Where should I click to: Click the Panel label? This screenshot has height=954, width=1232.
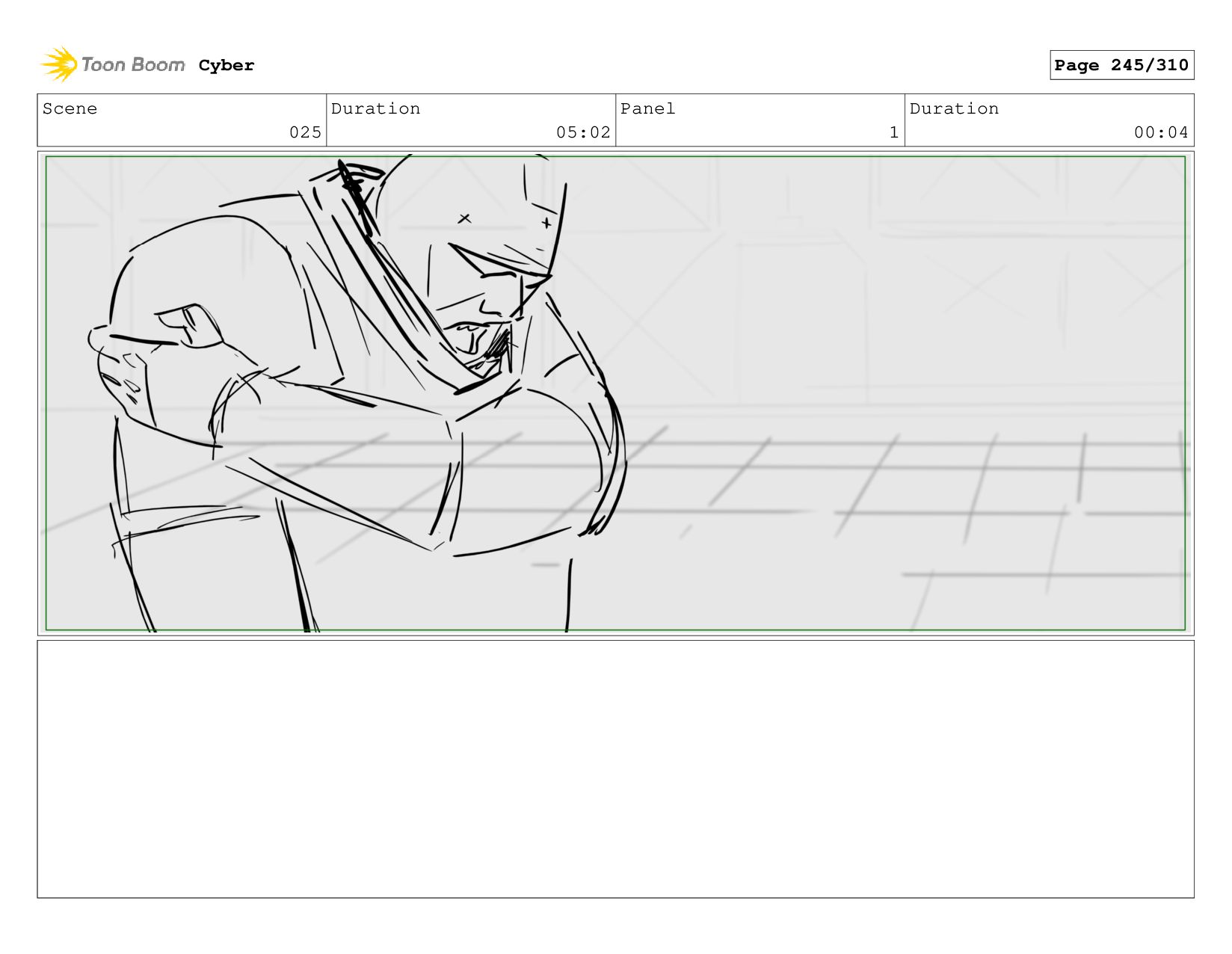click(647, 108)
